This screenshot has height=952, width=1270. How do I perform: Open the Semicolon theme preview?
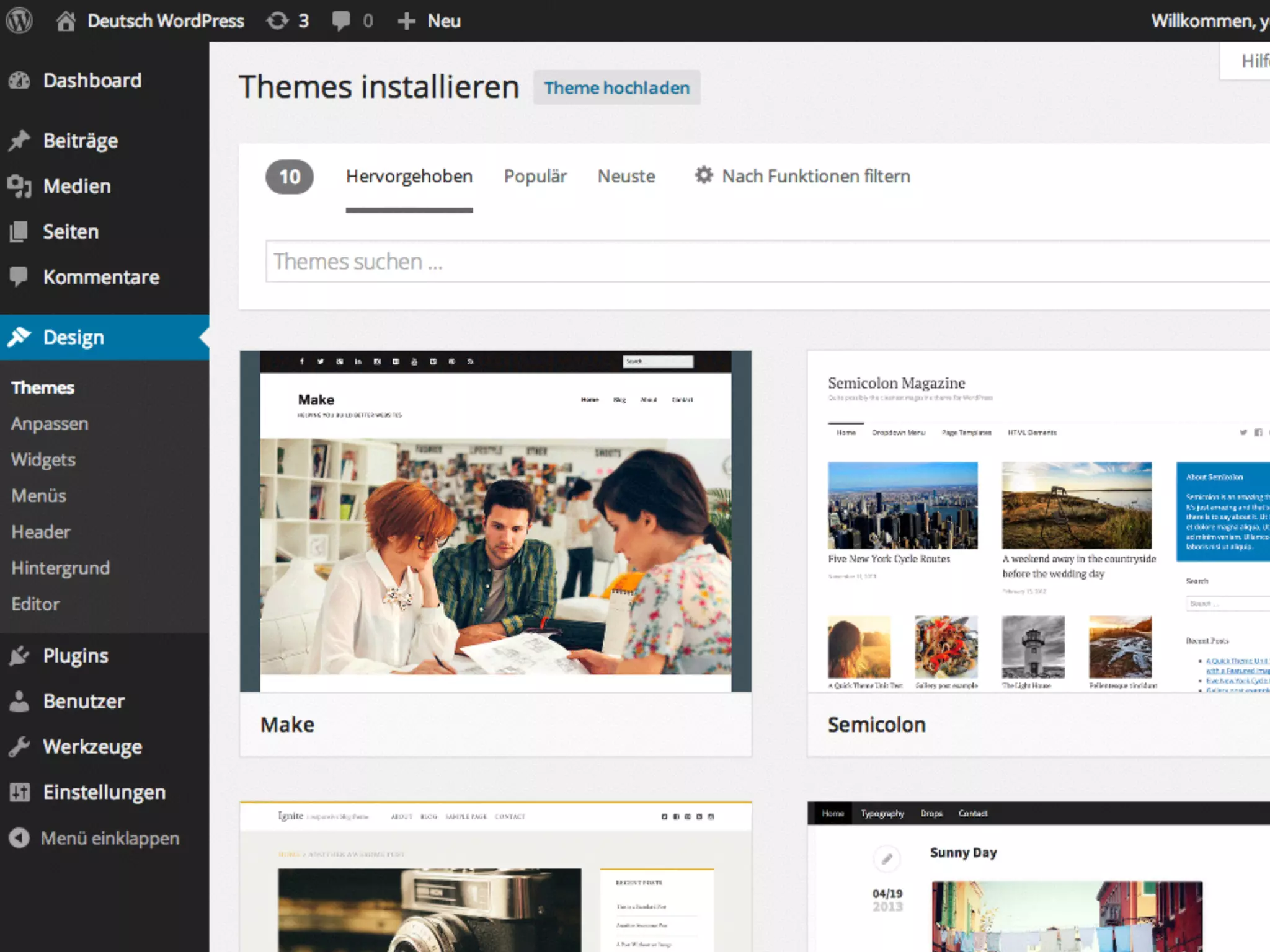[1038, 521]
